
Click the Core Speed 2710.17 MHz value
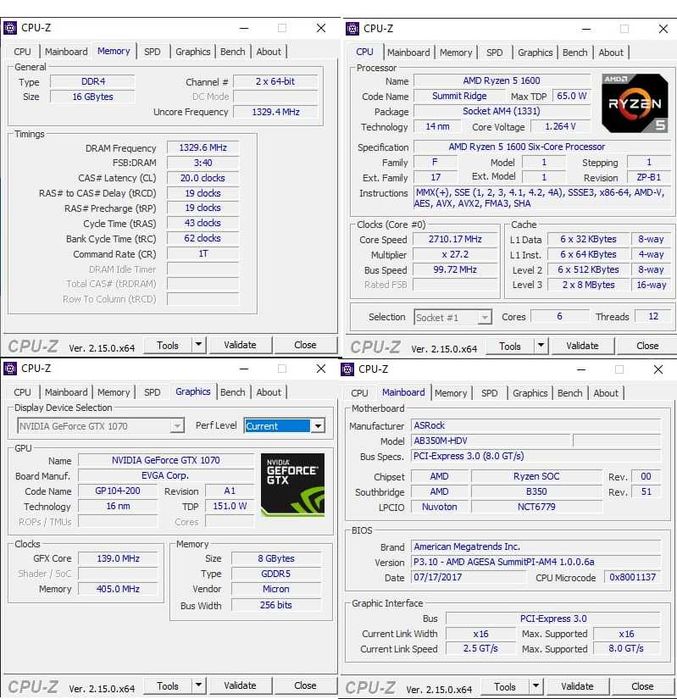pyautogui.click(x=455, y=239)
